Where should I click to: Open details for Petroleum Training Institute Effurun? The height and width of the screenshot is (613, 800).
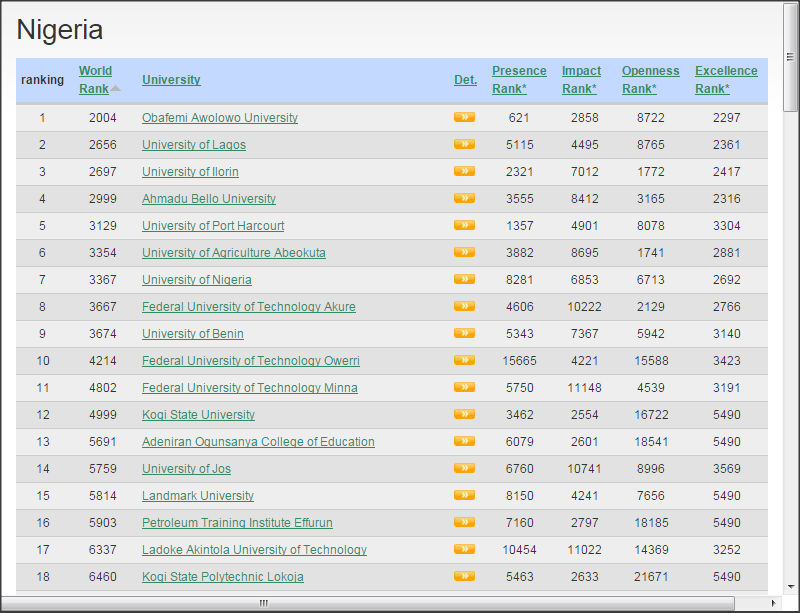point(463,522)
